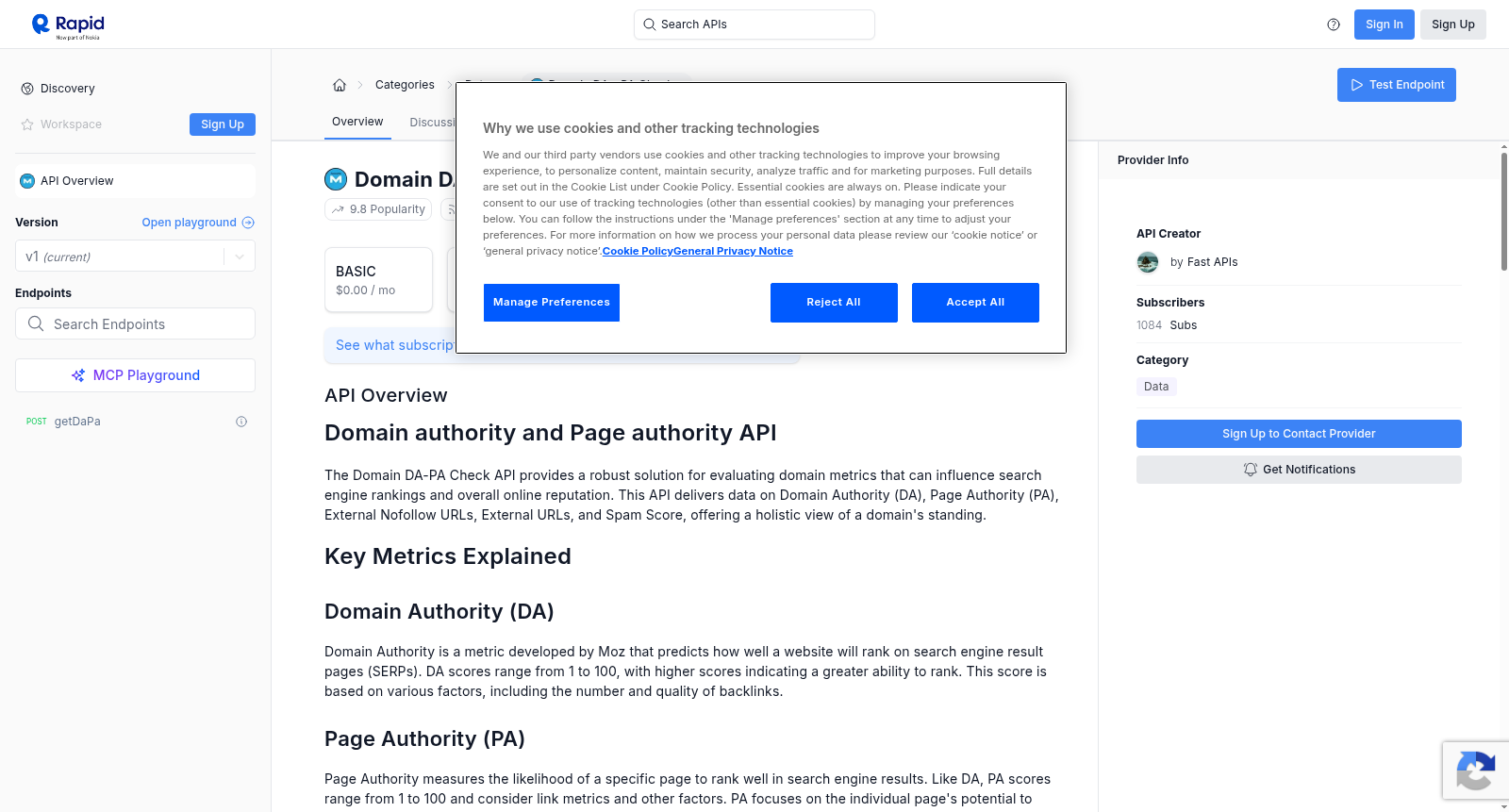Image resolution: width=1509 pixels, height=812 pixels.
Task: Click the header Sign Up button
Action: [1452, 25]
